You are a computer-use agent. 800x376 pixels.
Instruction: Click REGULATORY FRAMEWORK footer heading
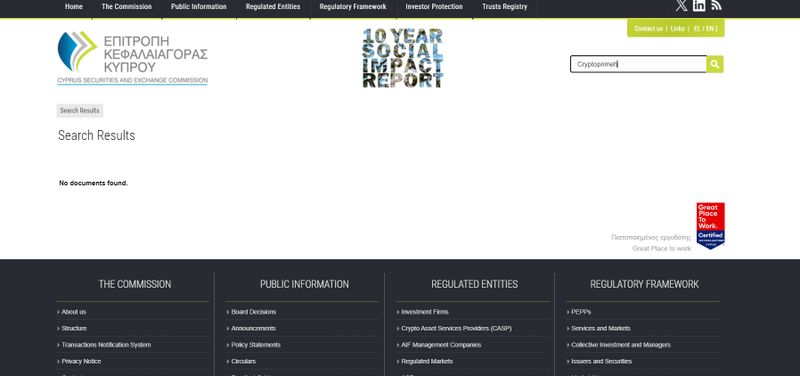(644, 284)
